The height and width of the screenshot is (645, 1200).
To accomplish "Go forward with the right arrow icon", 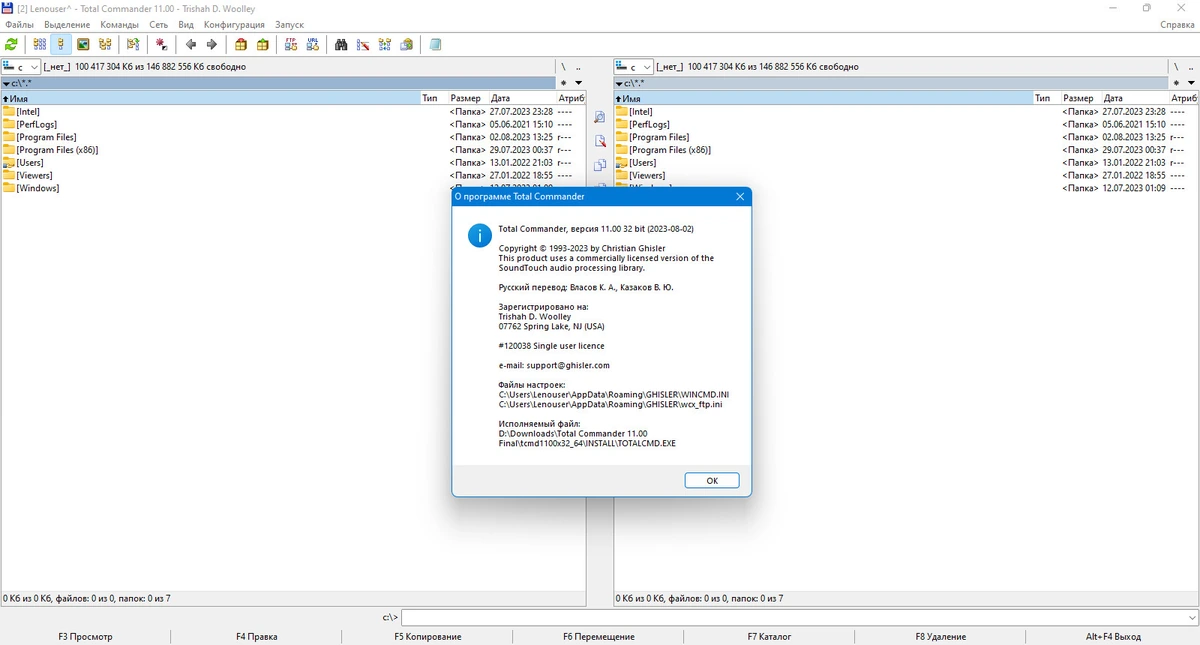I will tap(212, 44).
